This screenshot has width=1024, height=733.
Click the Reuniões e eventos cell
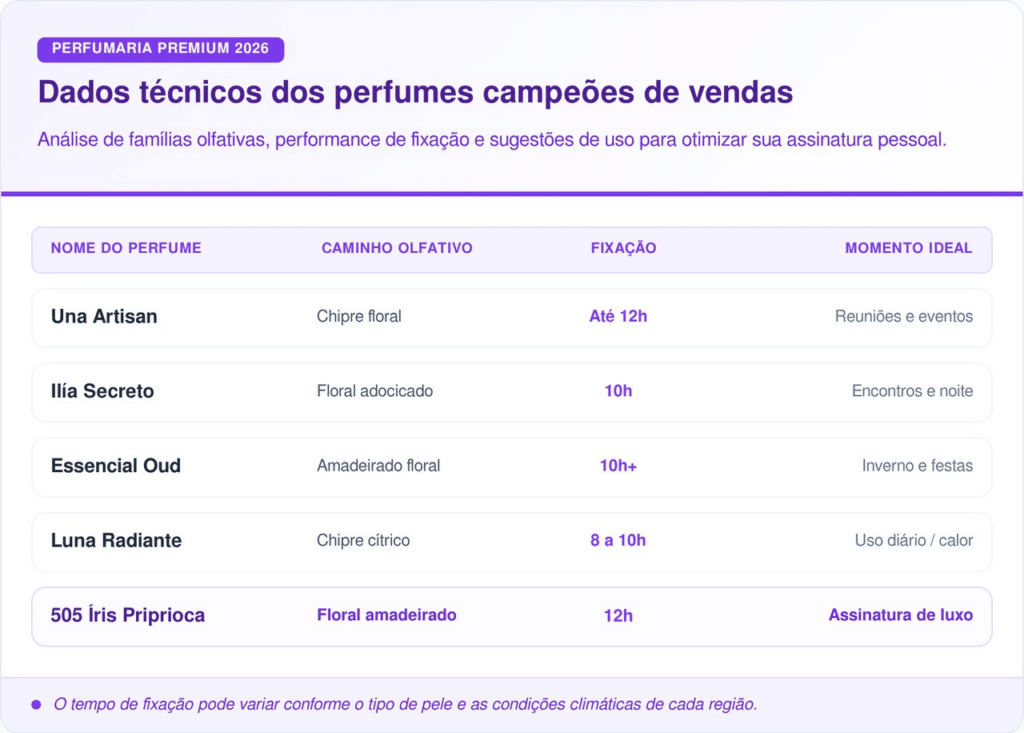(903, 316)
